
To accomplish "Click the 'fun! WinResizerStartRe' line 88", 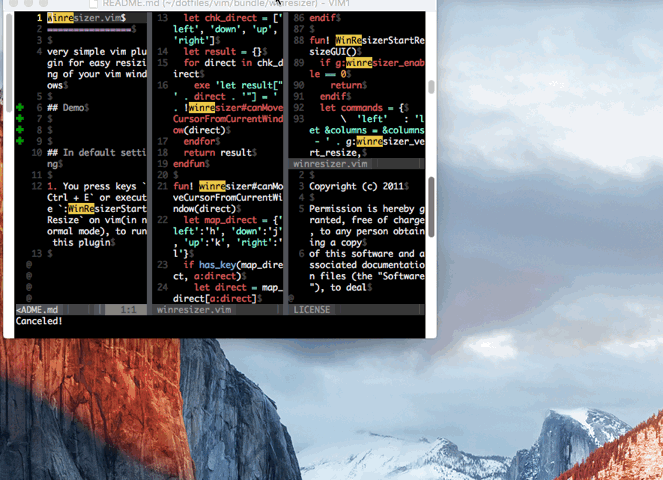I will pyautogui.click(x=367, y=40).
